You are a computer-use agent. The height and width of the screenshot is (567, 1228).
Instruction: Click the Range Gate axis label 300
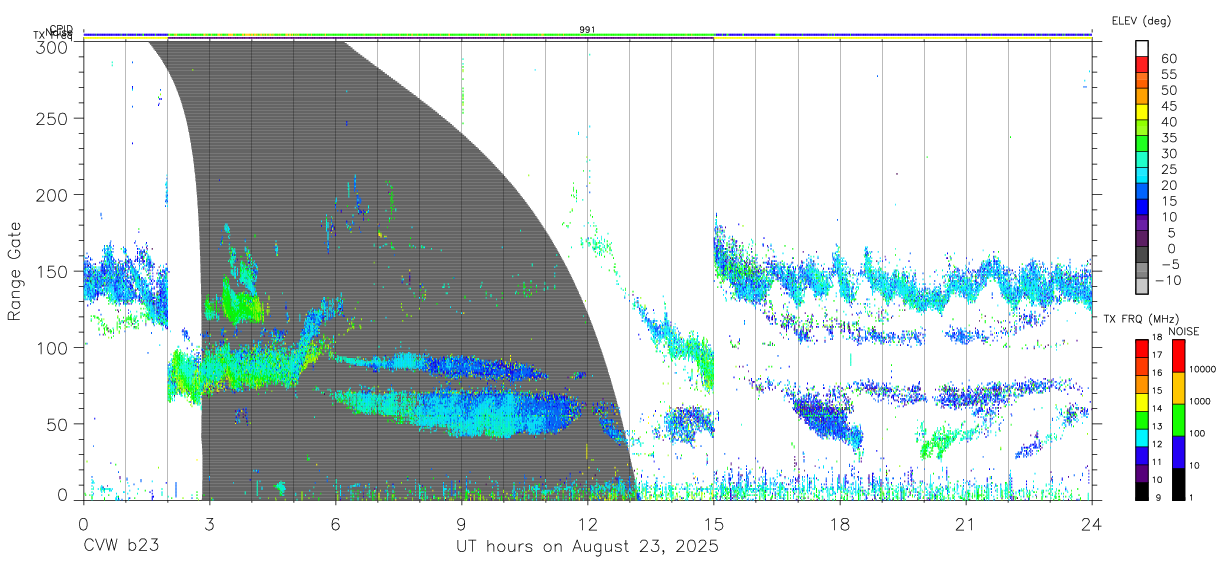(52, 46)
